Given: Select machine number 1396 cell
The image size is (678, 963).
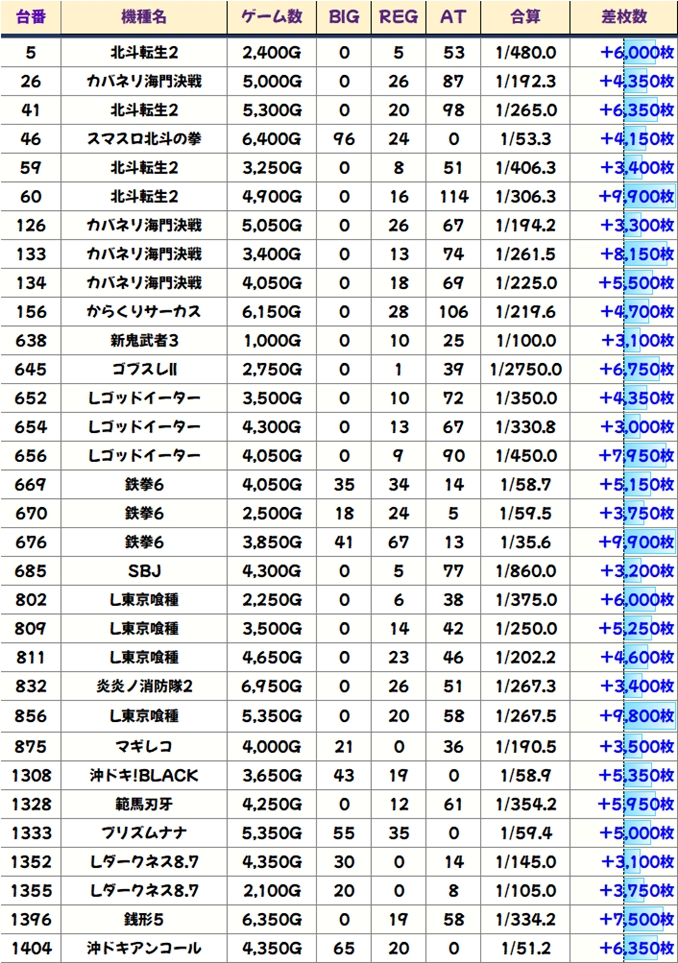Looking at the screenshot, I should point(30,918).
